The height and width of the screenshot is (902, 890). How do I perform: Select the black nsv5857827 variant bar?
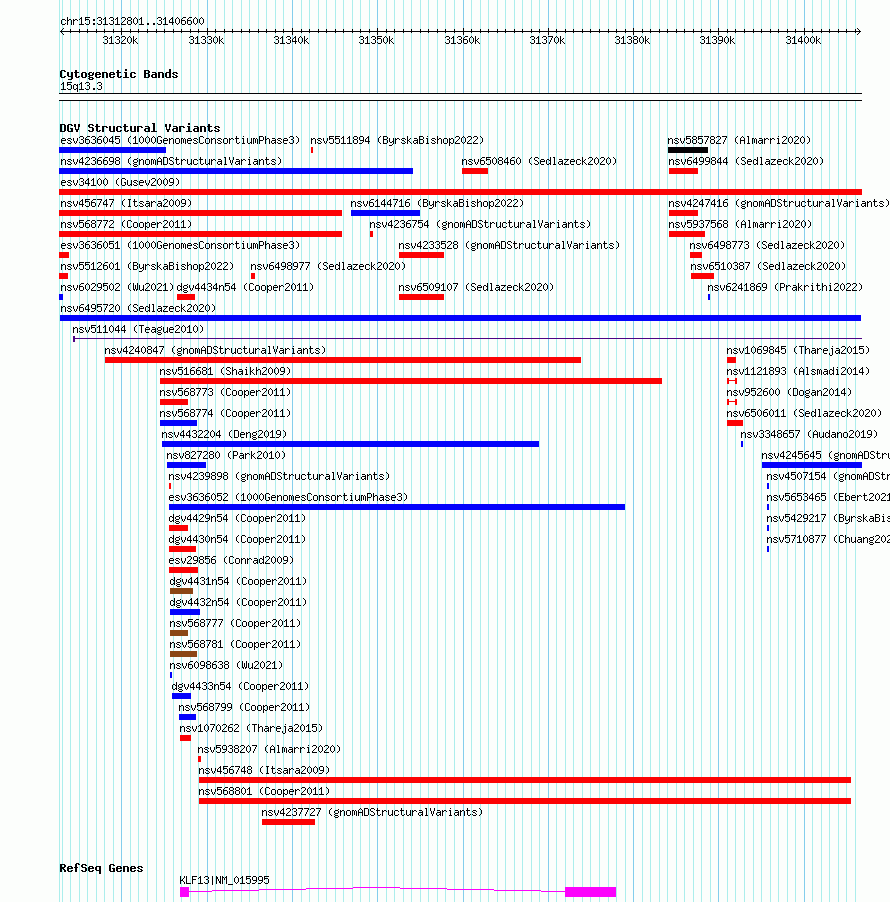coord(687,150)
